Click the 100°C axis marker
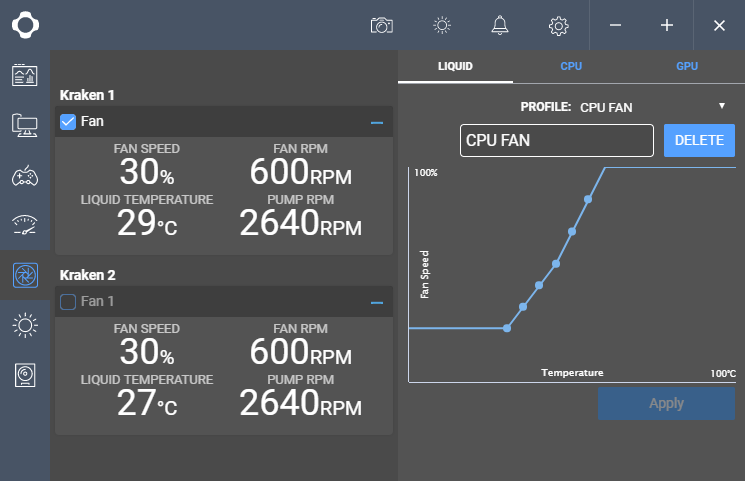Viewport: 745px width, 481px height. (x=723, y=374)
